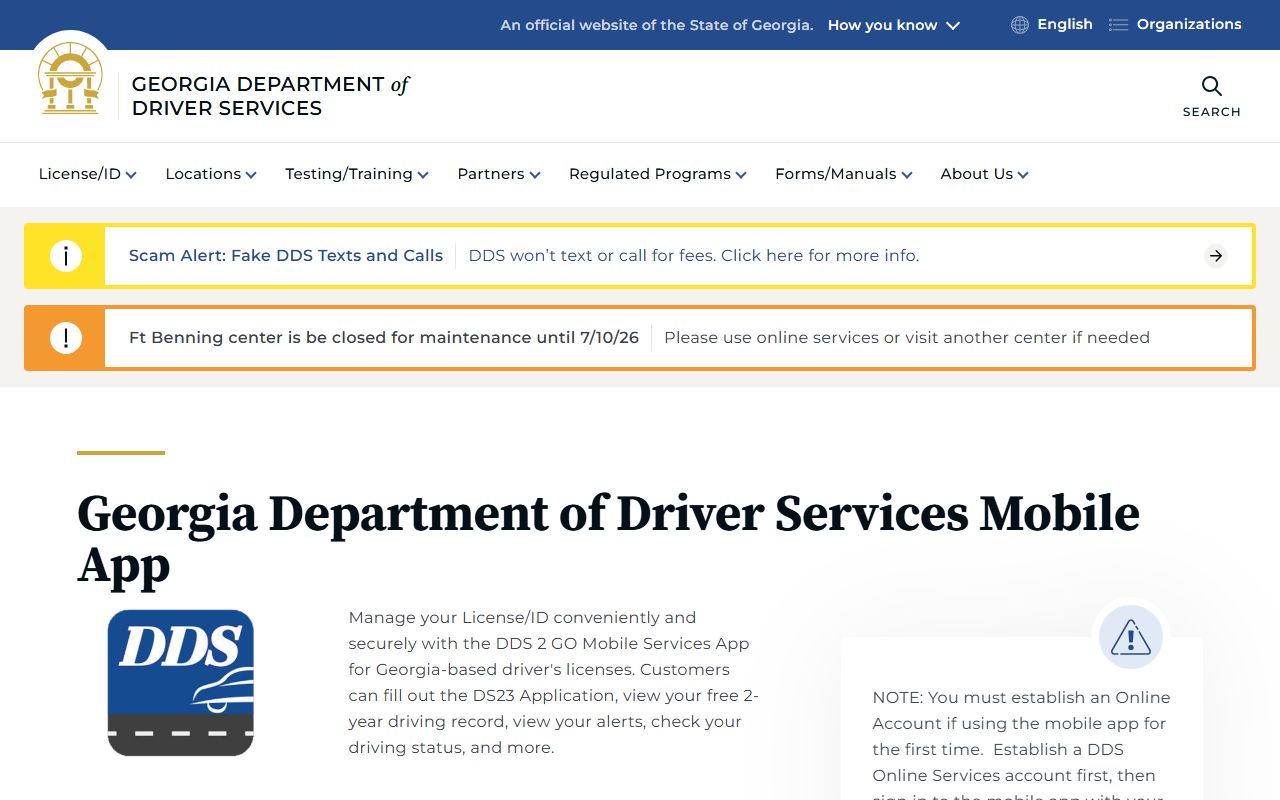The height and width of the screenshot is (800, 1280).
Task: Click 'DDS won't text or call for fees' text
Action: pos(694,256)
